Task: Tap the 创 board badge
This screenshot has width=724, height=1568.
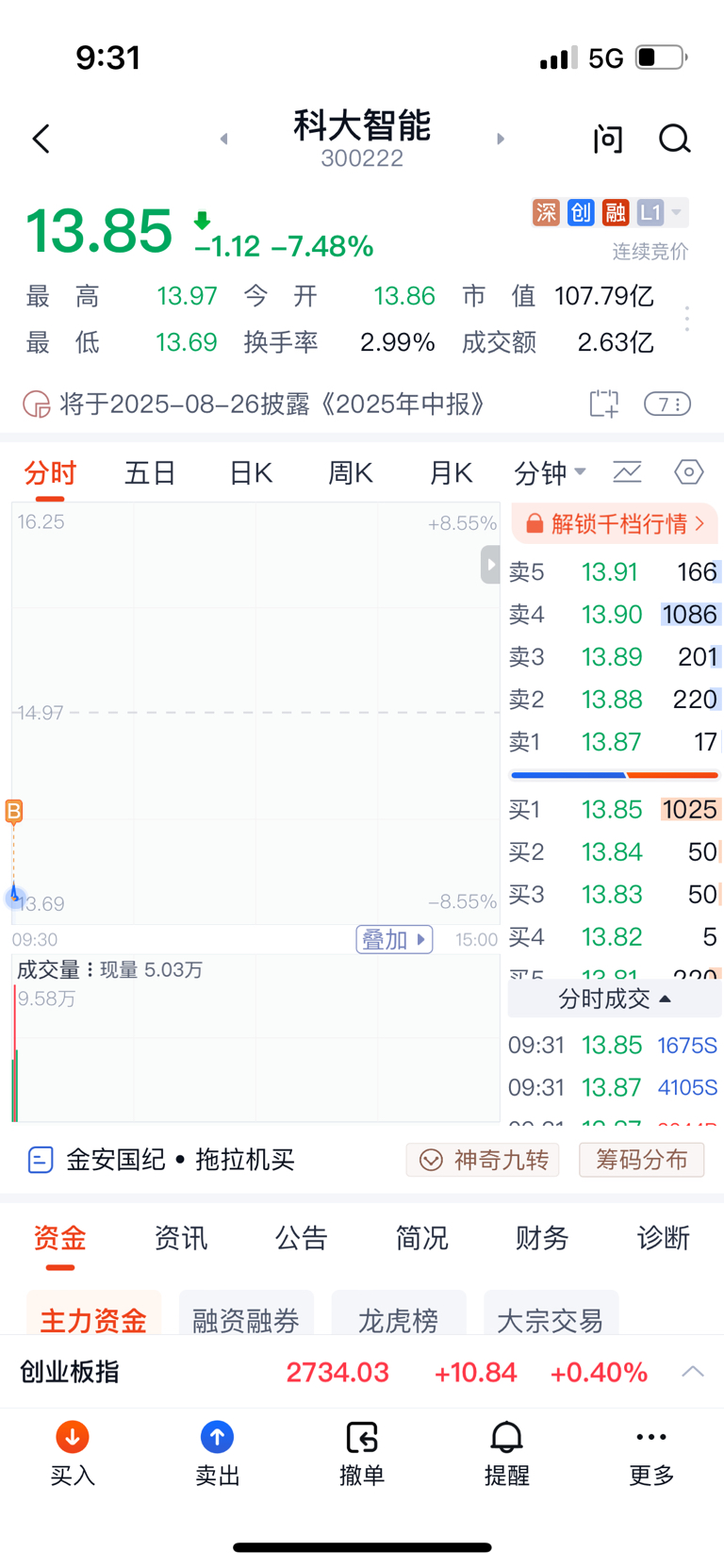Action: [x=581, y=212]
